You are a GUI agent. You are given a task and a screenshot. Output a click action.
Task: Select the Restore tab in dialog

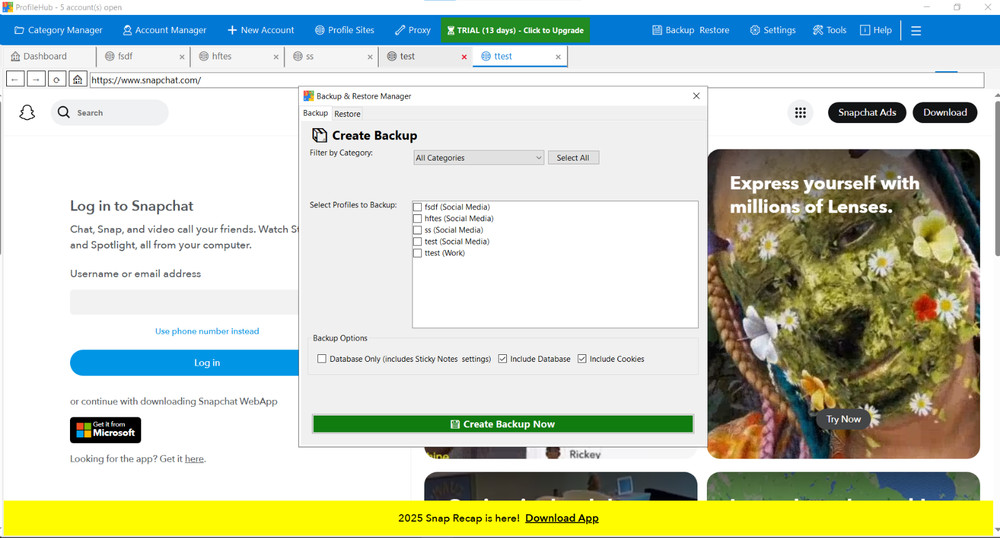coord(347,113)
